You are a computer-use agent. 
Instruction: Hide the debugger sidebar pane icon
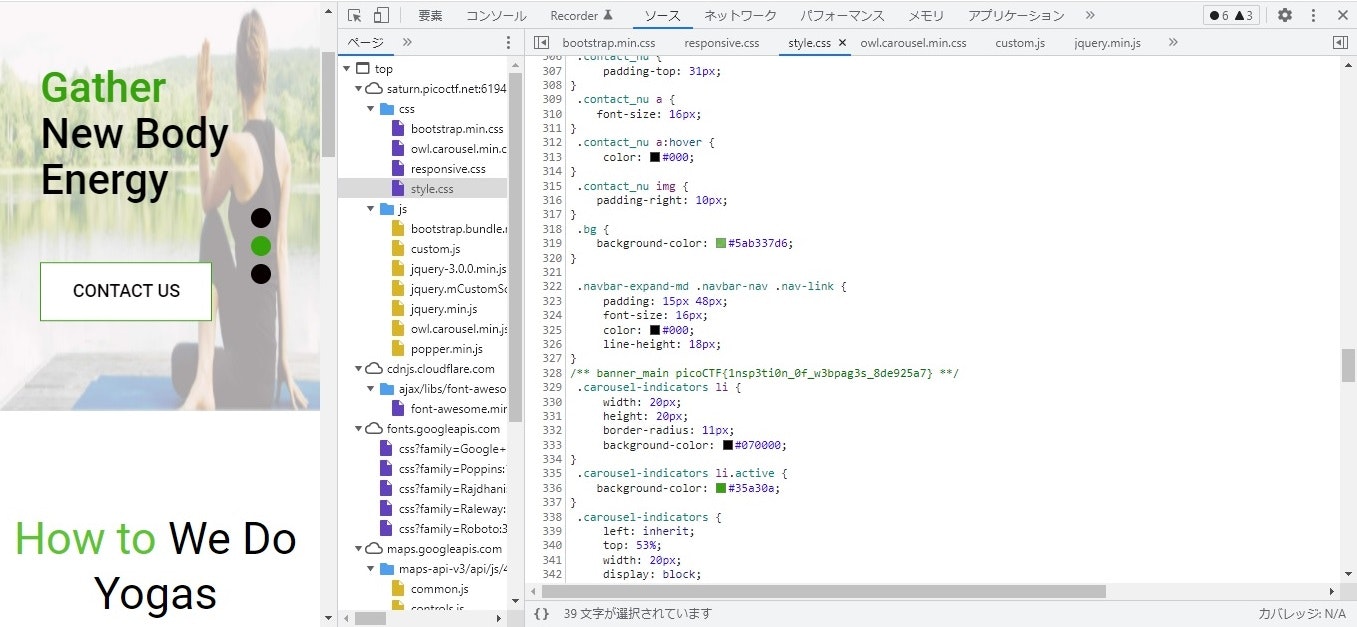coord(1340,43)
